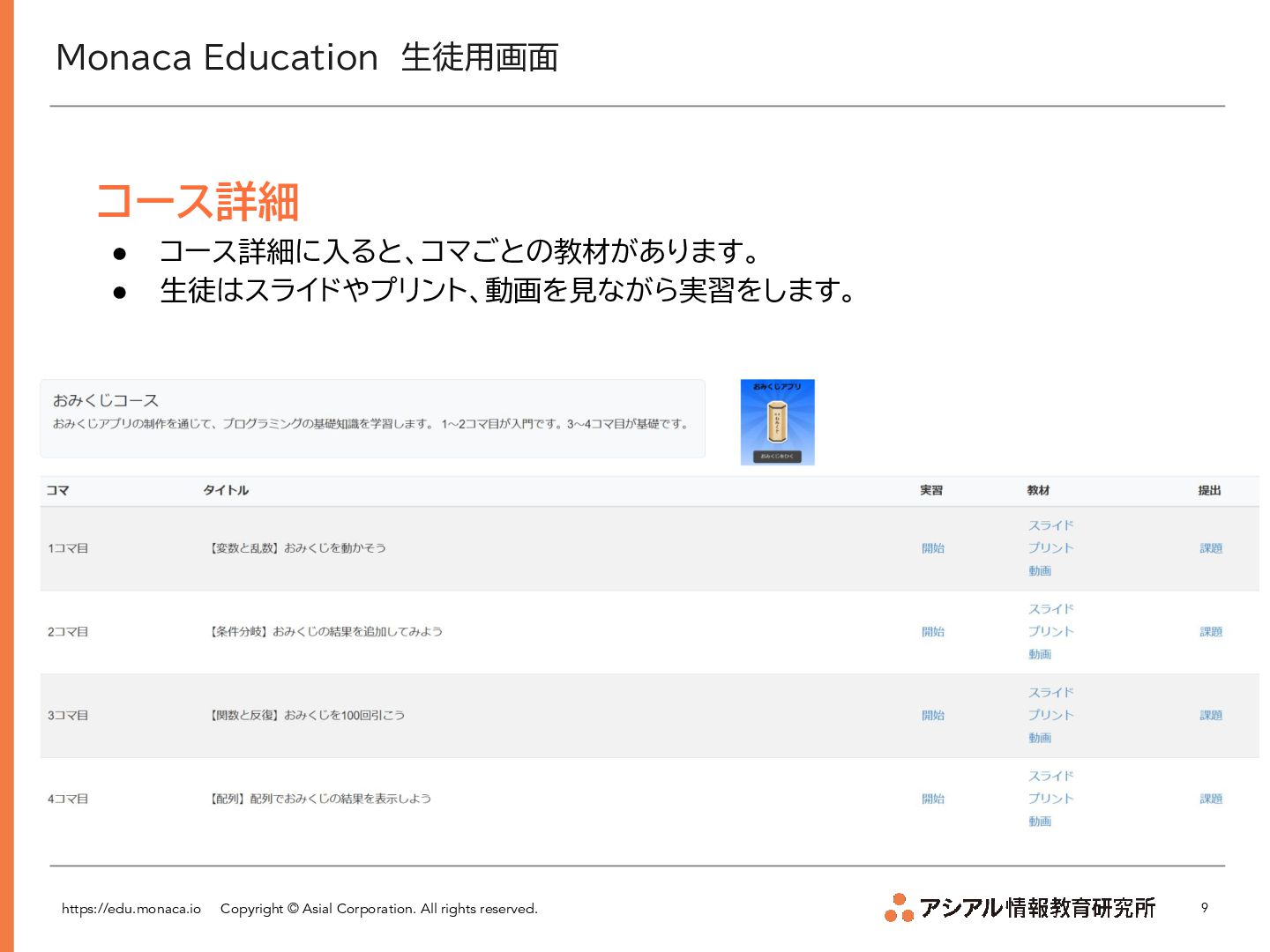Click the アシアル情報教育研究所 logo icon
The image size is (1270, 952).
point(899,907)
